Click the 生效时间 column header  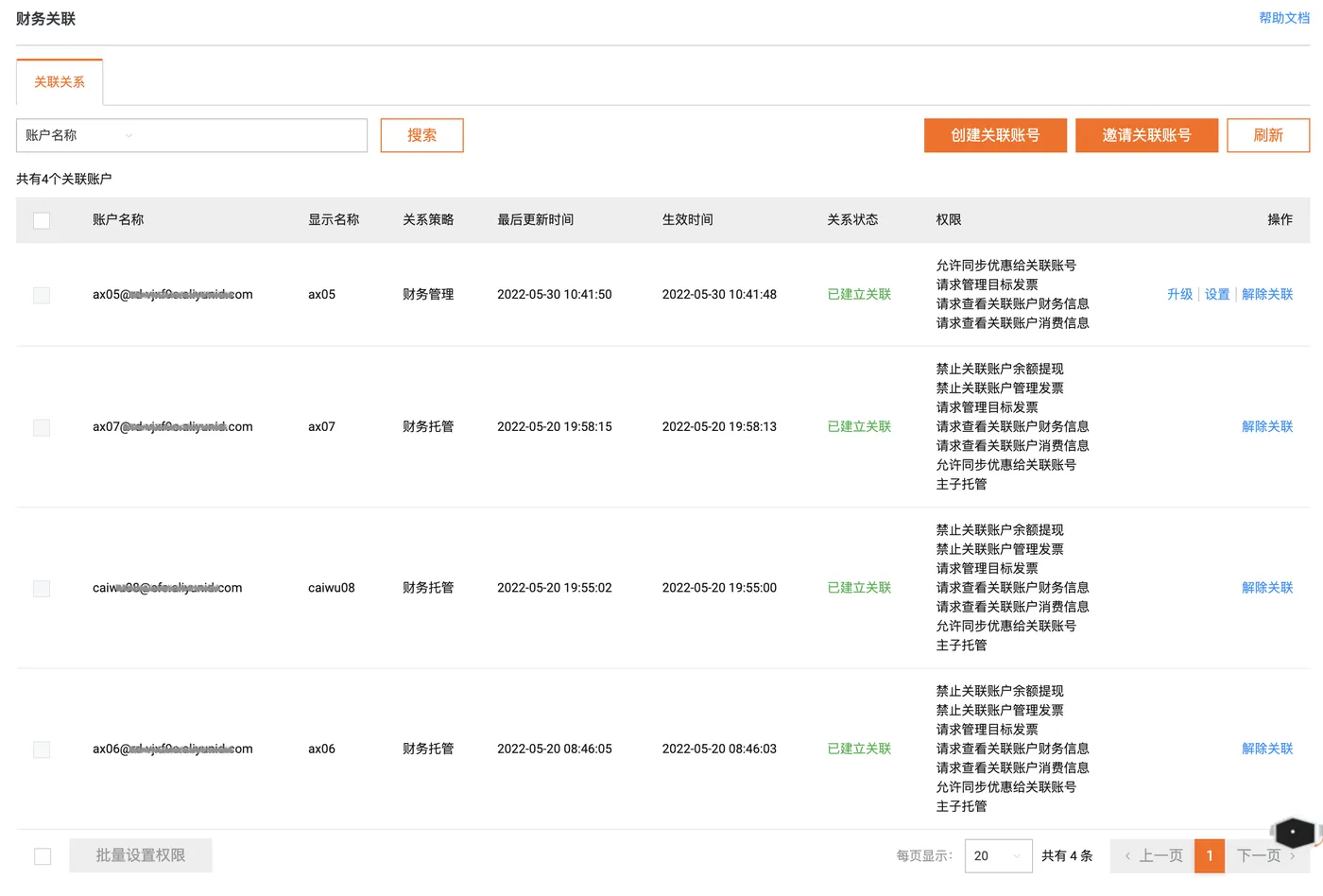(x=687, y=219)
